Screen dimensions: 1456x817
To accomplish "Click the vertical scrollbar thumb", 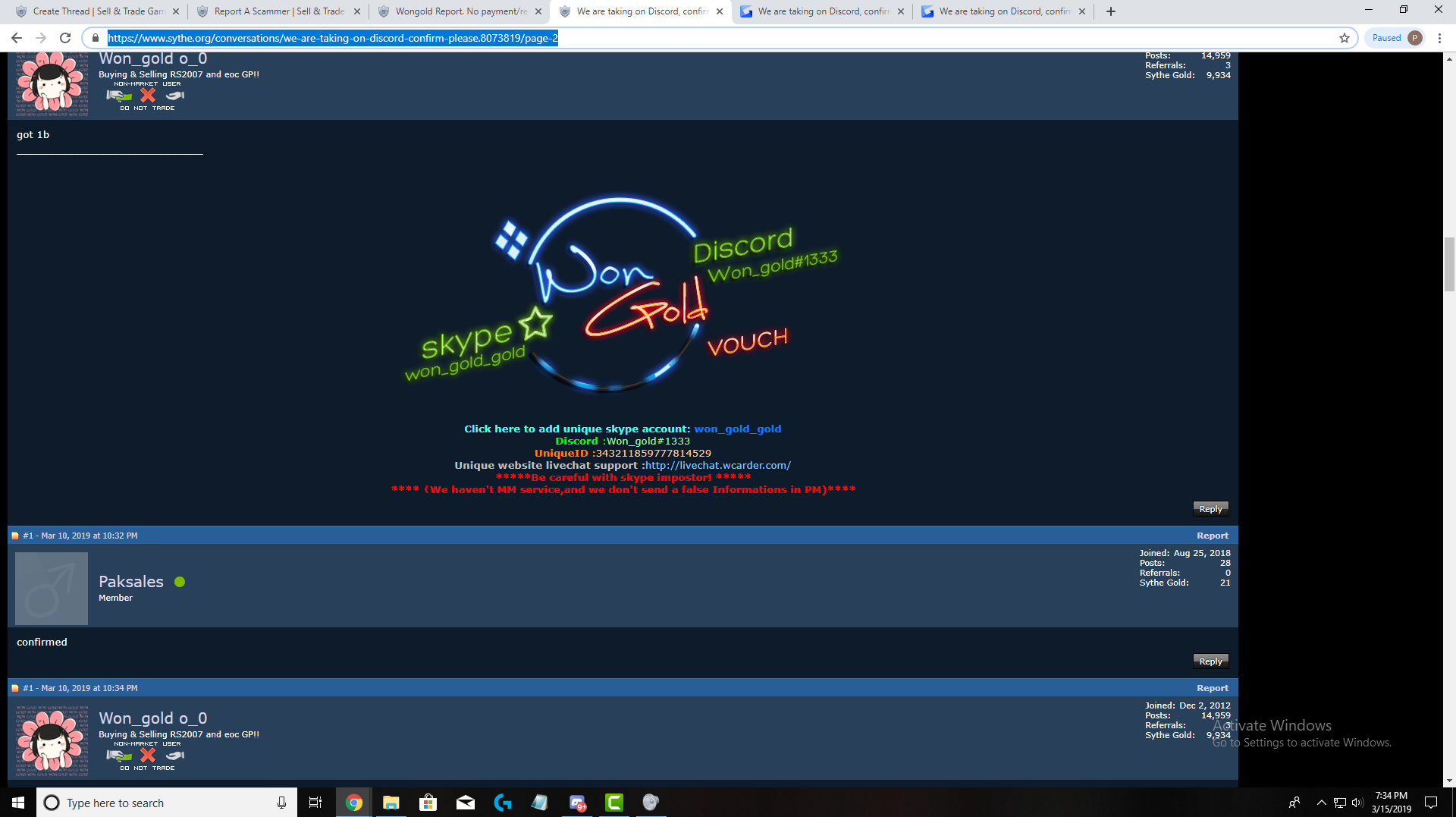I will pos(1449,264).
